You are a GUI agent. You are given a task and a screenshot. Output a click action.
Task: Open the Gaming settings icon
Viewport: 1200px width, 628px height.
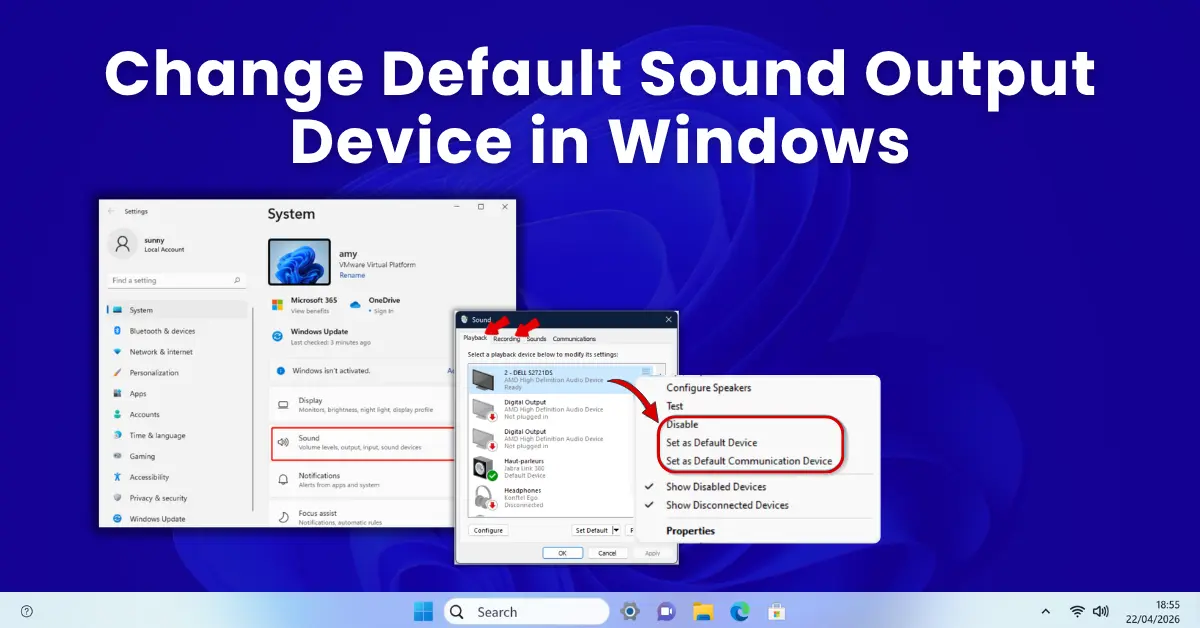116,456
